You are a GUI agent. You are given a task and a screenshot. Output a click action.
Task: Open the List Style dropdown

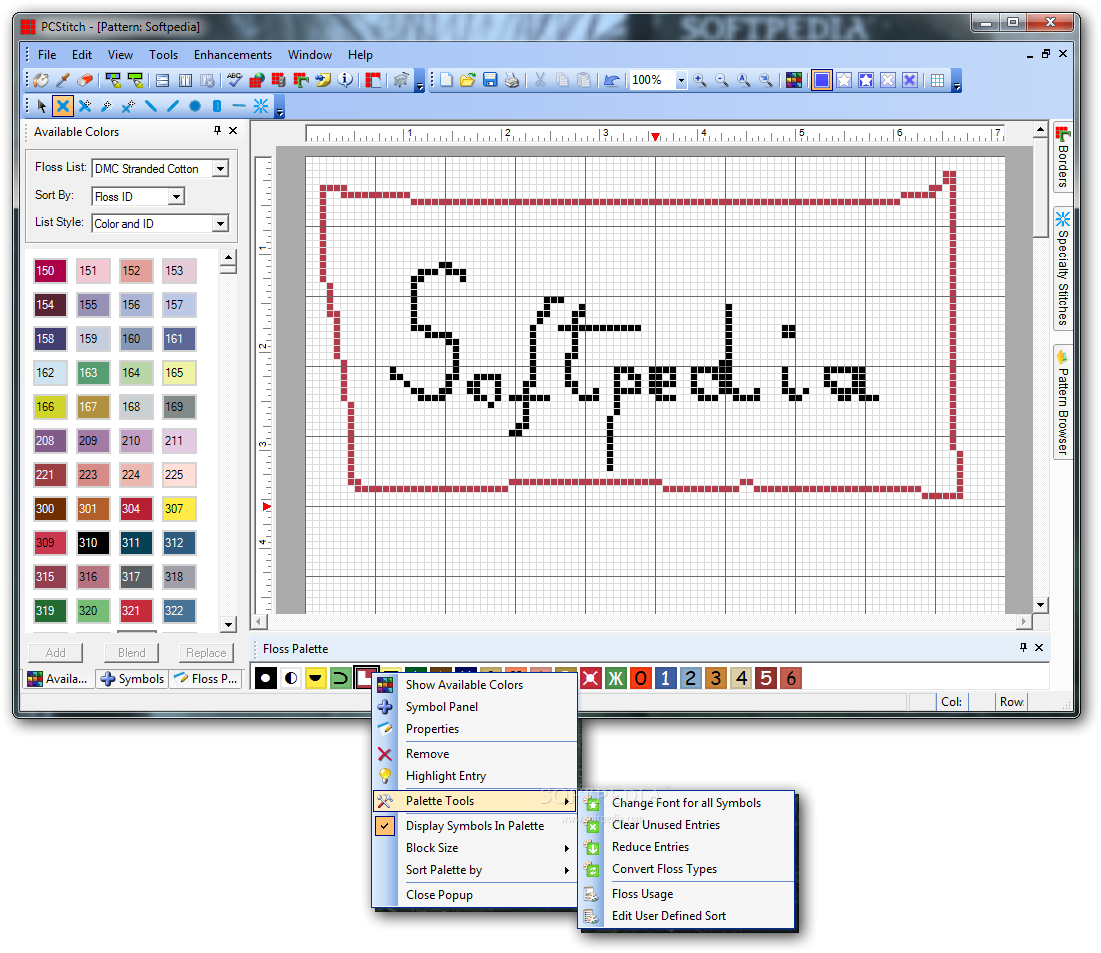(x=220, y=223)
